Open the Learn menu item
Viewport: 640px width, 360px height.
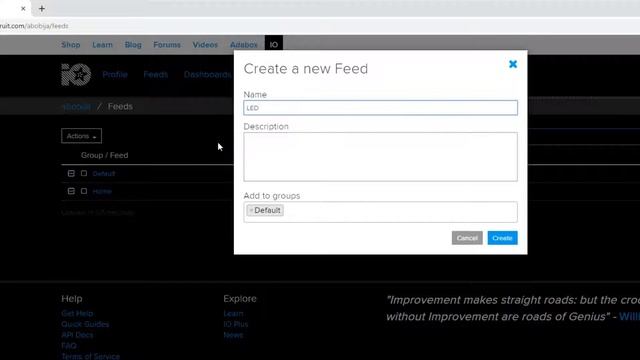[102, 45]
